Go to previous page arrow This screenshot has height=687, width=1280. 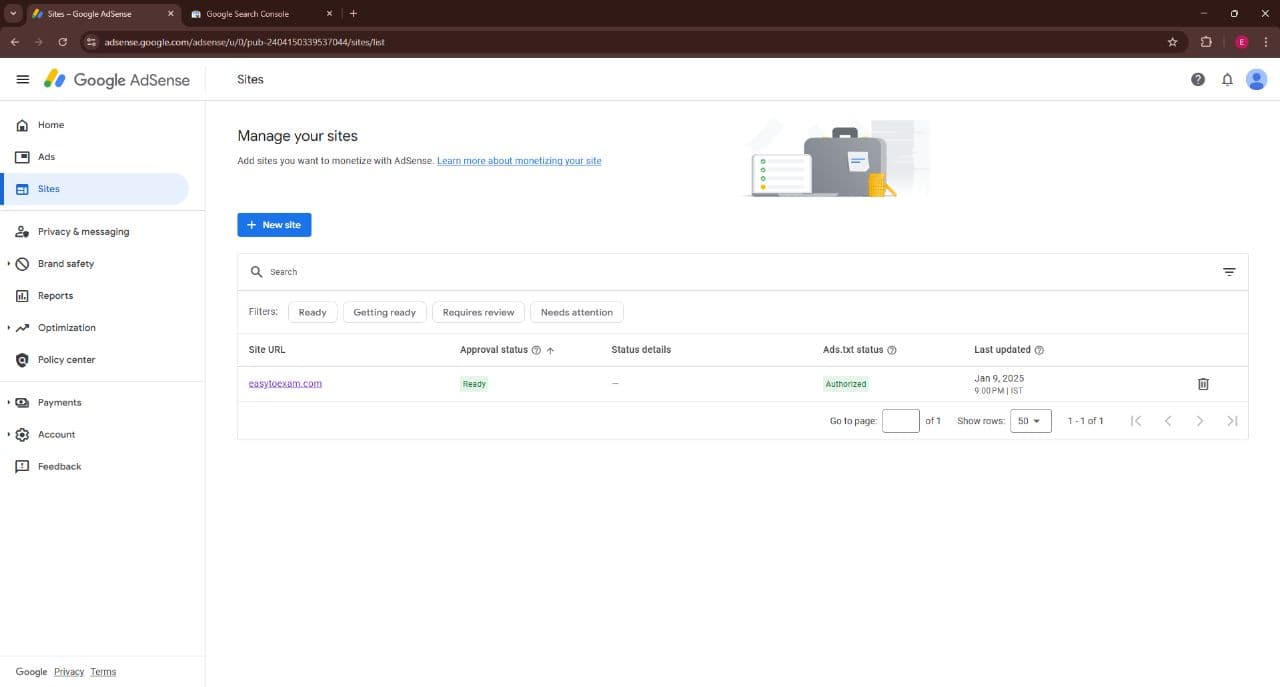tap(1168, 421)
